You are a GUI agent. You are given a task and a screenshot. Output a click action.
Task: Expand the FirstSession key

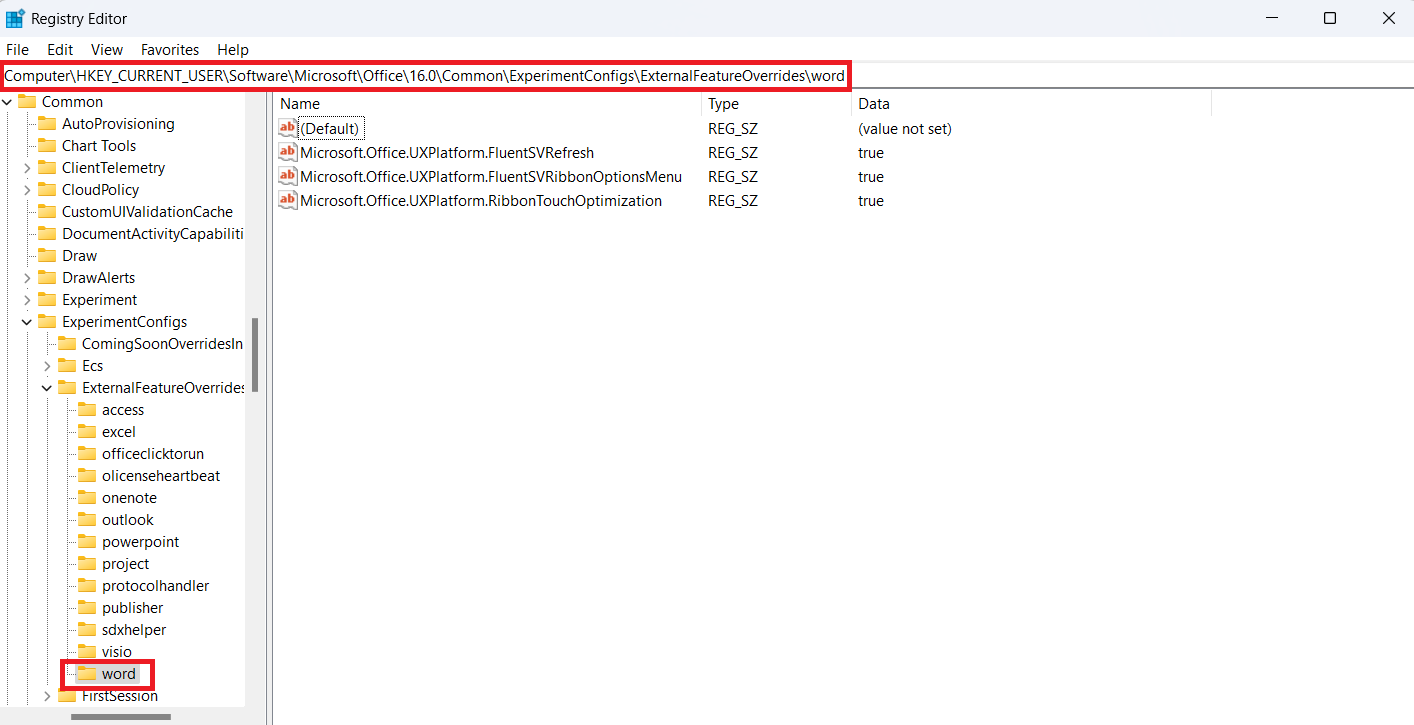click(x=47, y=696)
